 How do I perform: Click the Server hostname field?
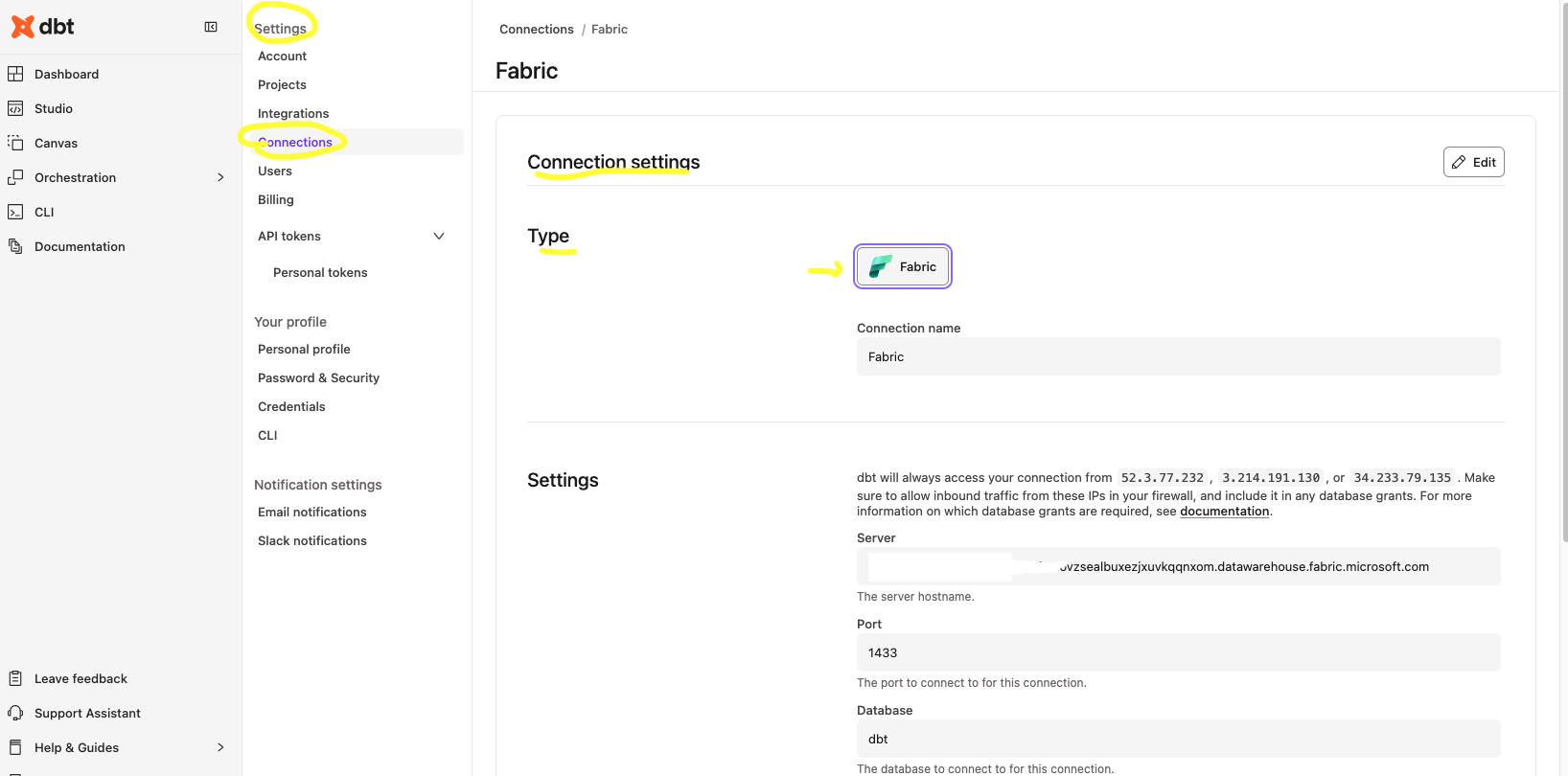[x=1179, y=566]
